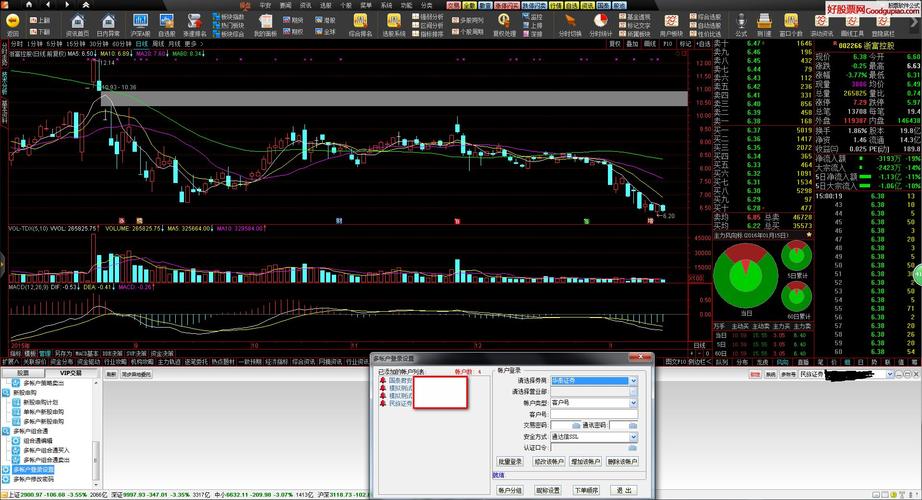The width and height of the screenshot is (922, 500).
Task: Click the forward triangle in title bar
Action: coord(67,5)
